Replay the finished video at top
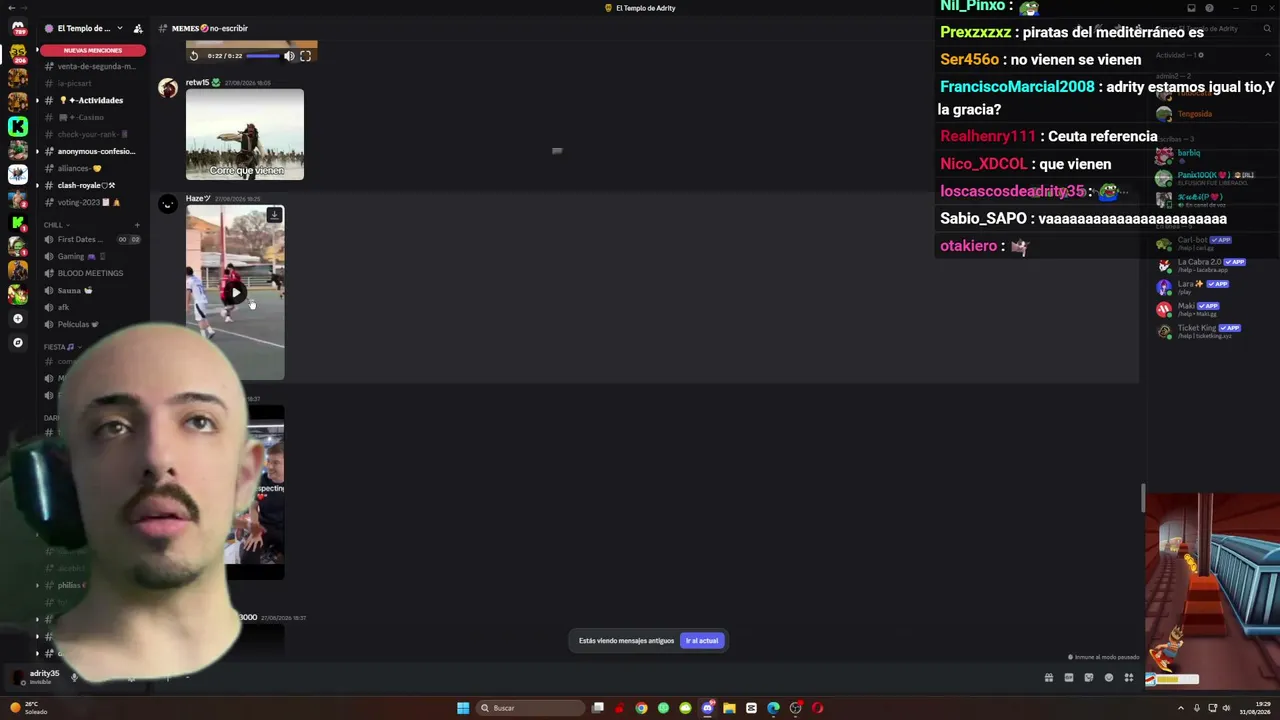1280x720 pixels. pyautogui.click(x=194, y=56)
